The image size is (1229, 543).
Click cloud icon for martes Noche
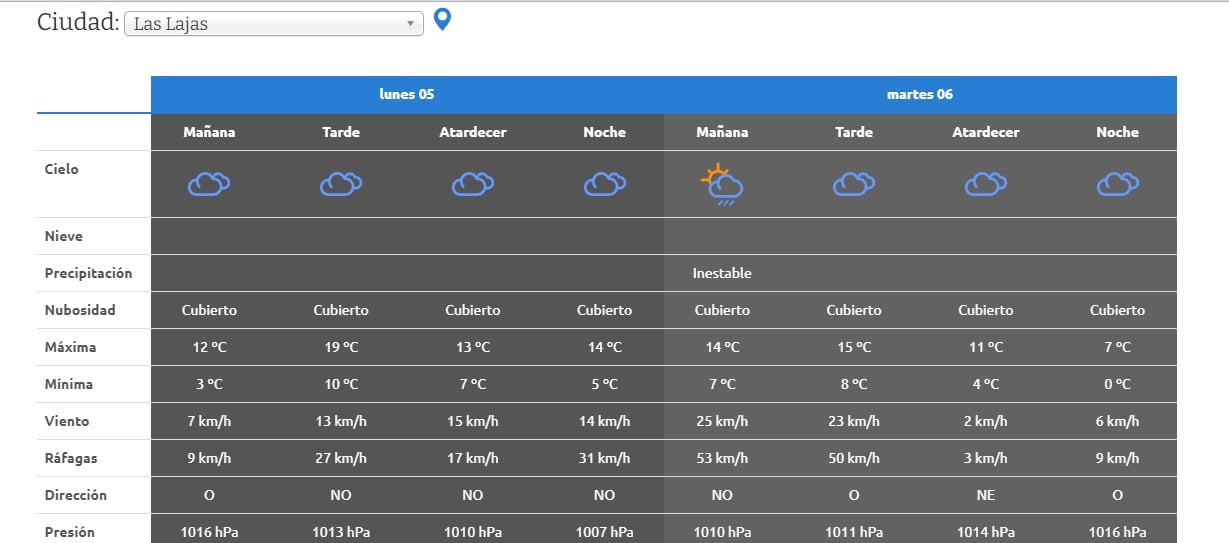[1118, 184]
